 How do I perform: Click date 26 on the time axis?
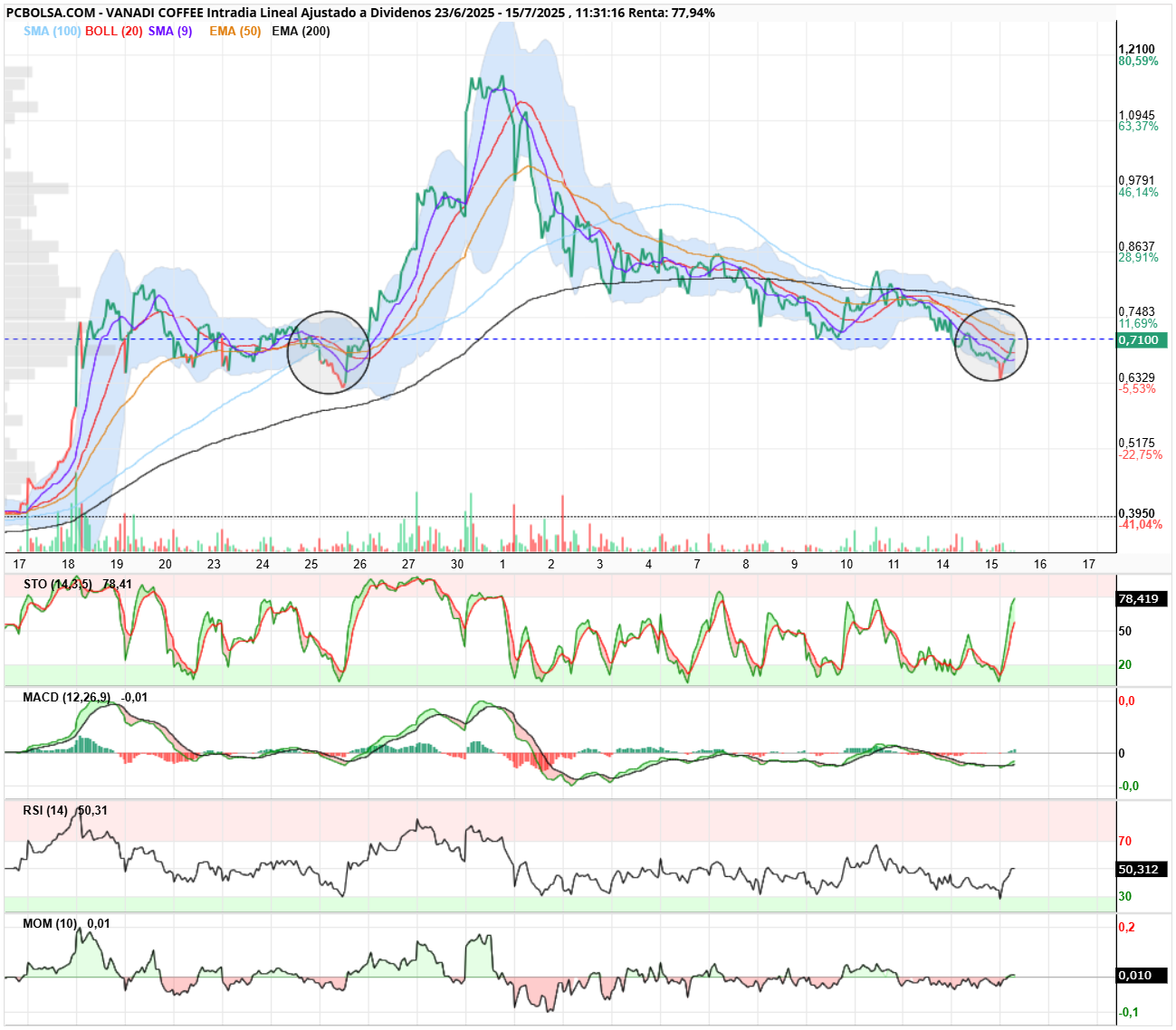pos(360,564)
